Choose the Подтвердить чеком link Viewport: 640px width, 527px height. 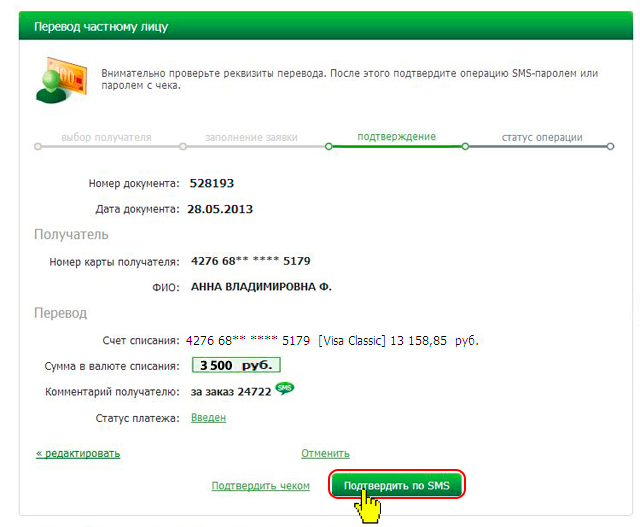(x=260, y=486)
